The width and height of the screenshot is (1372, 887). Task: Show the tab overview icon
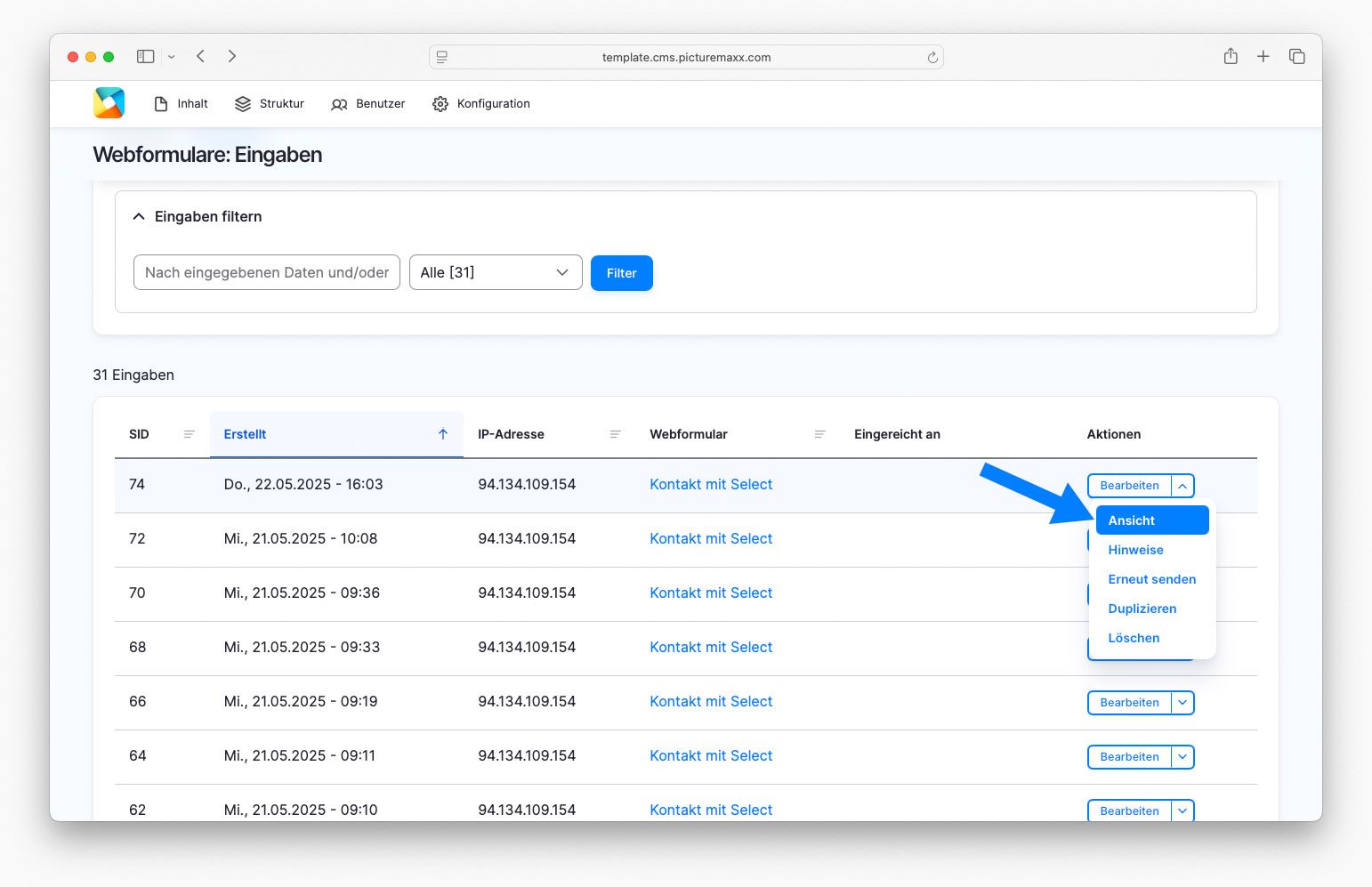click(x=1296, y=56)
